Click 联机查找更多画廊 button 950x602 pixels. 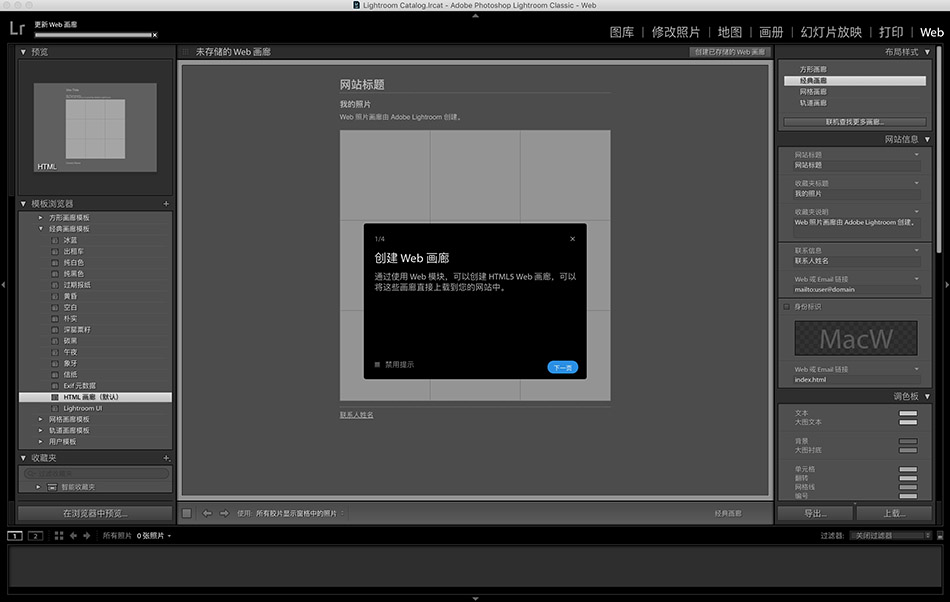(854, 122)
